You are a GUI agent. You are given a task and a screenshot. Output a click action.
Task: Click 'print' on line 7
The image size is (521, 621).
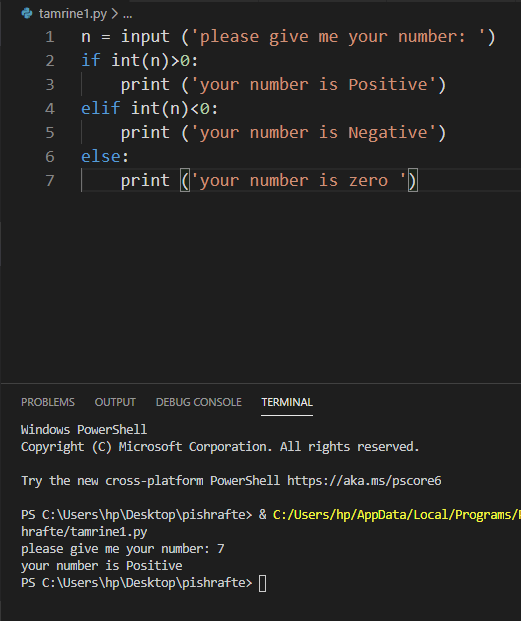[x=145, y=181]
